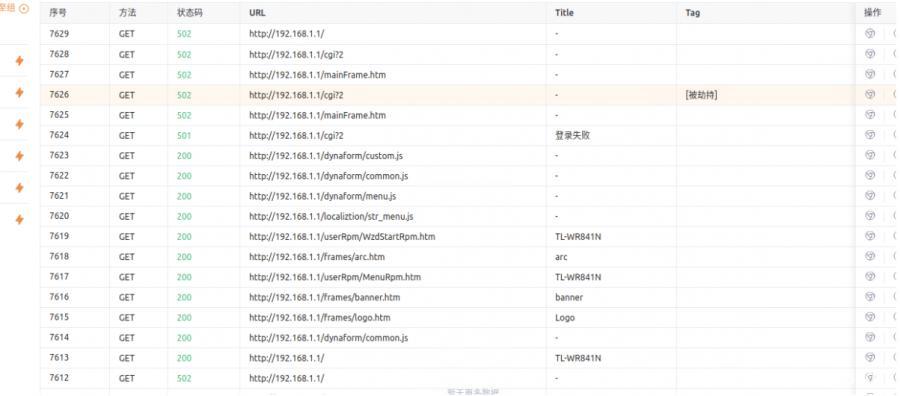
Task: Open the browser icon for row 7627
Action: (x=870, y=74)
